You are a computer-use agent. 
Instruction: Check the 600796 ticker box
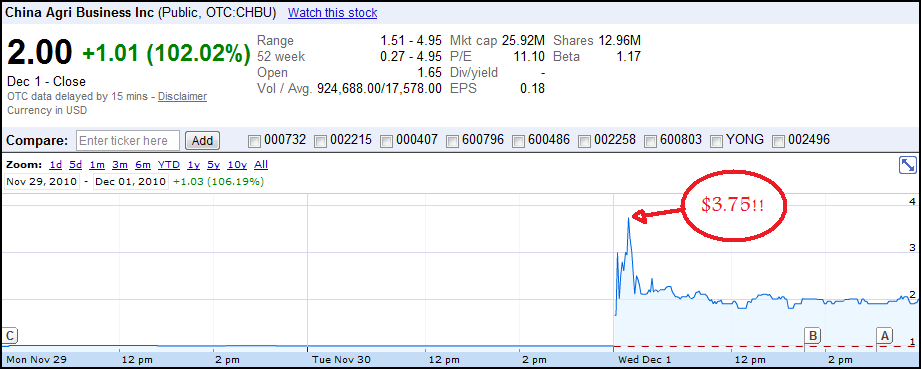(452, 141)
